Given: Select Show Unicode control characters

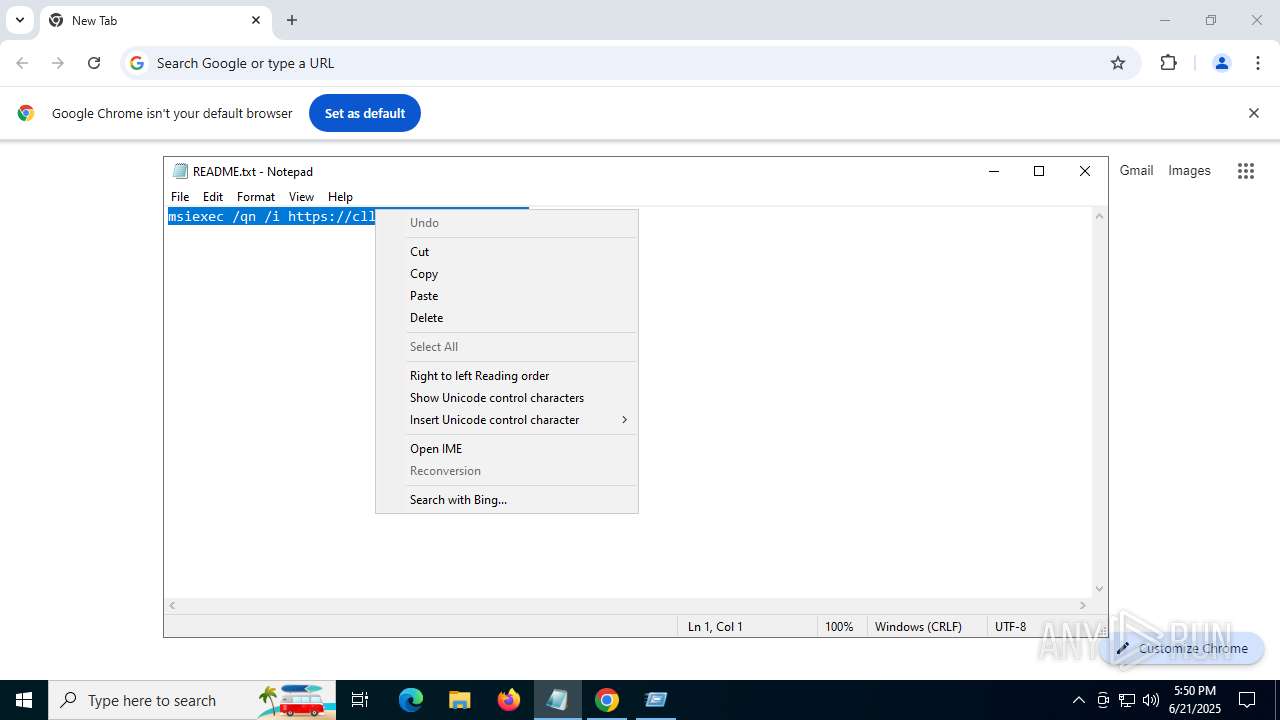Looking at the screenshot, I should click(x=507, y=398).
